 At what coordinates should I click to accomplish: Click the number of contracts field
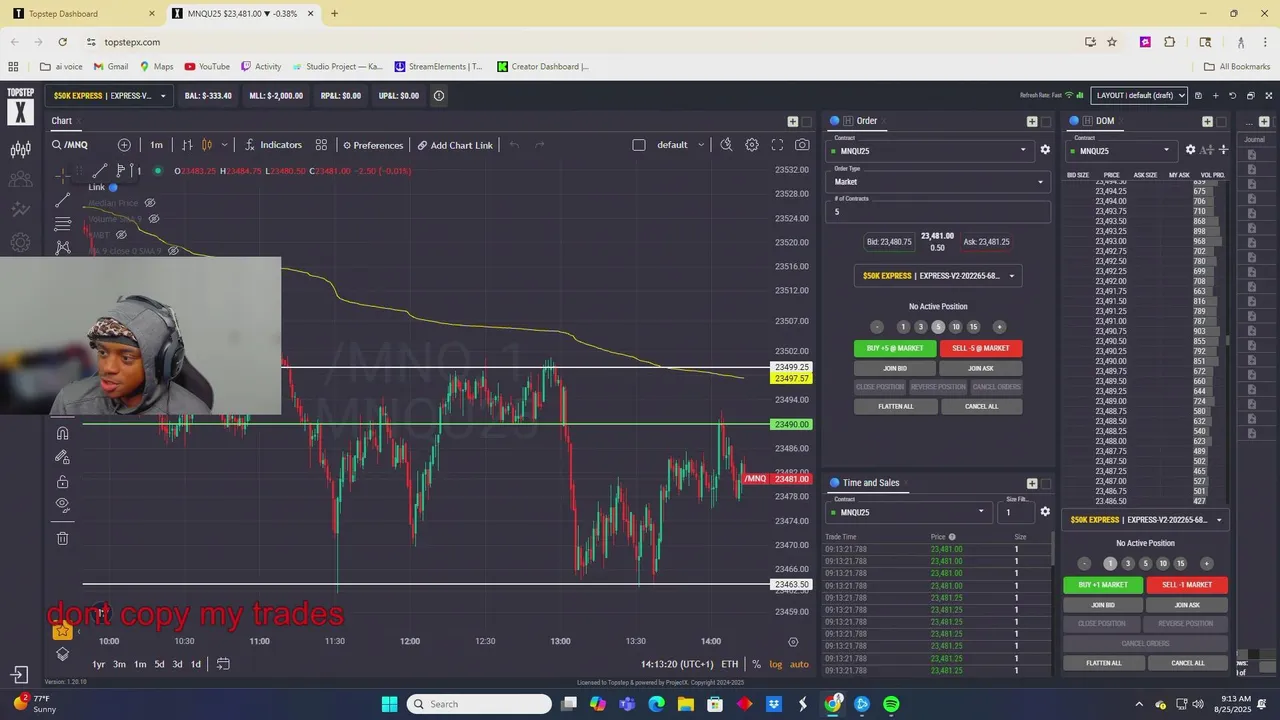coord(938,211)
